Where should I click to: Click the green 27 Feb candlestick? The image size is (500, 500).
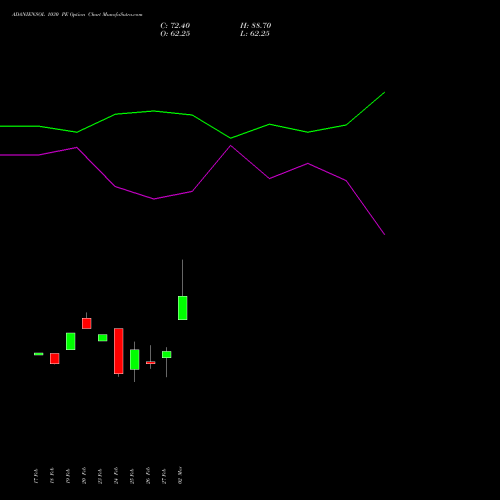[167, 354]
